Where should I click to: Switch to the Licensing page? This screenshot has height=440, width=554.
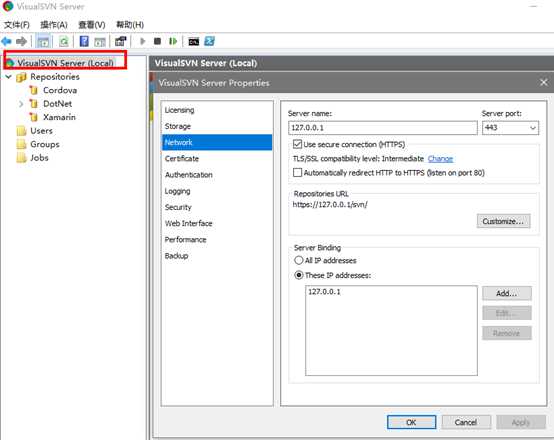(x=217, y=110)
